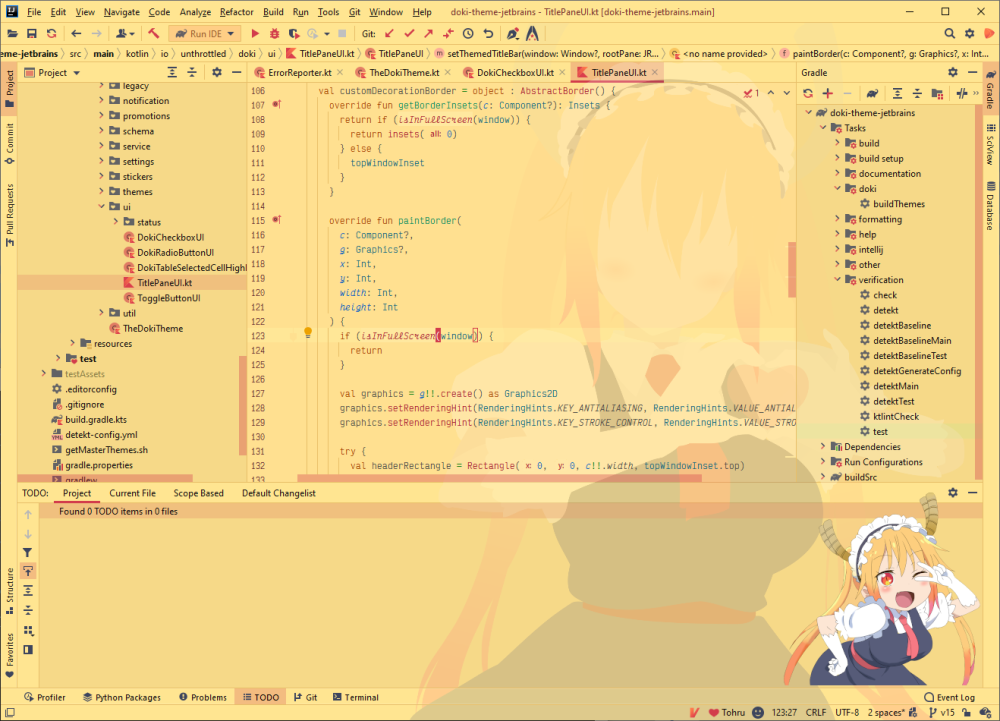Image resolution: width=1000 pixels, height=721 pixels.
Task: Collapse the ui folder in Project tree
Action: [x=101, y=207]
